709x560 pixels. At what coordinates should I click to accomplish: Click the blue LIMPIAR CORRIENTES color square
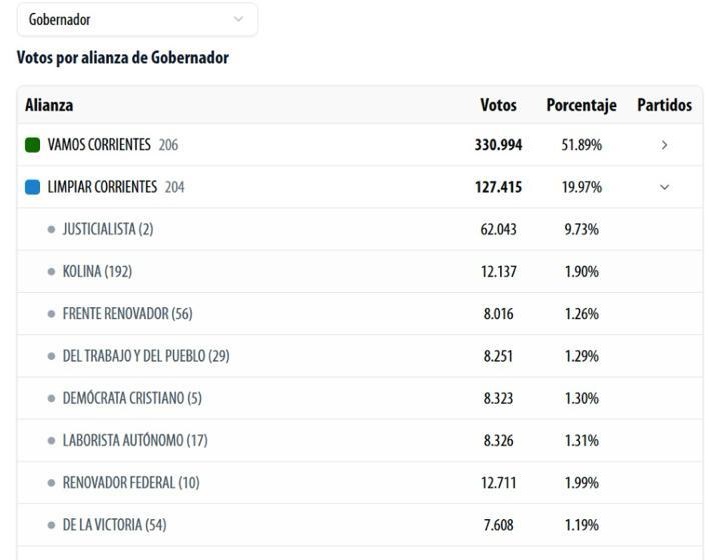tap(32, 187)
